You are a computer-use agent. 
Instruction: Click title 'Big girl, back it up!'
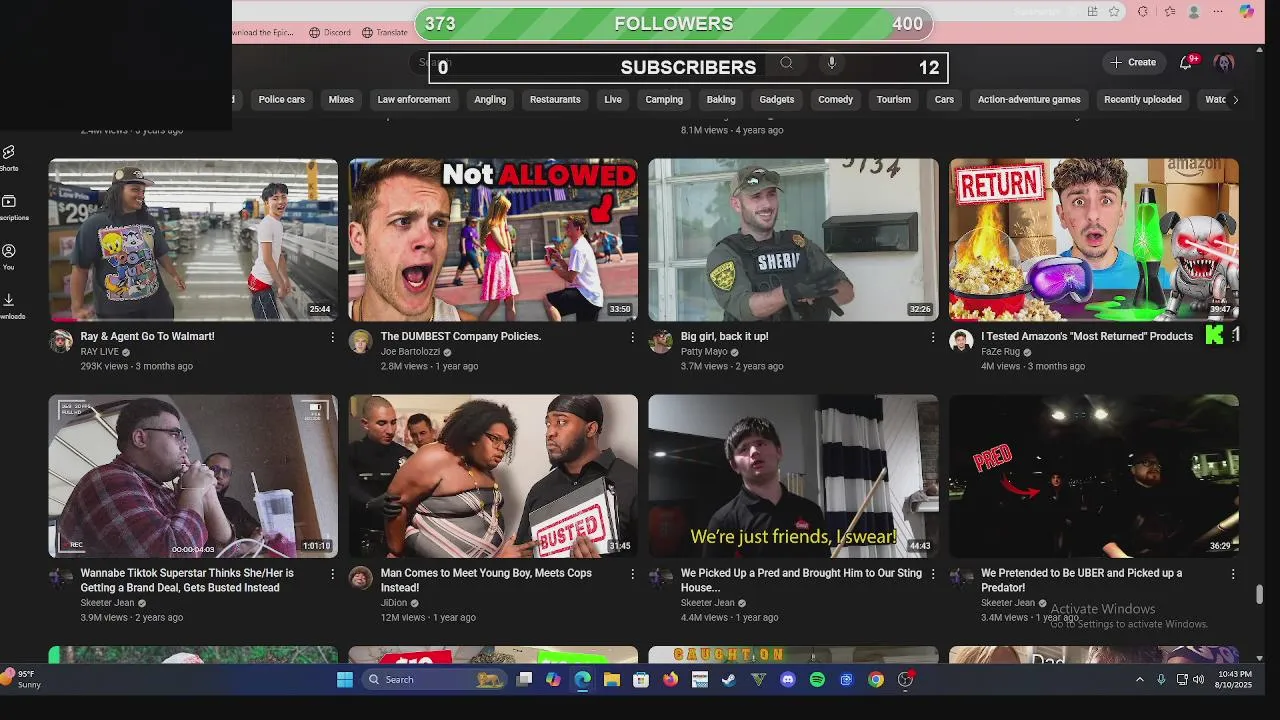click(x=724, y=337)
